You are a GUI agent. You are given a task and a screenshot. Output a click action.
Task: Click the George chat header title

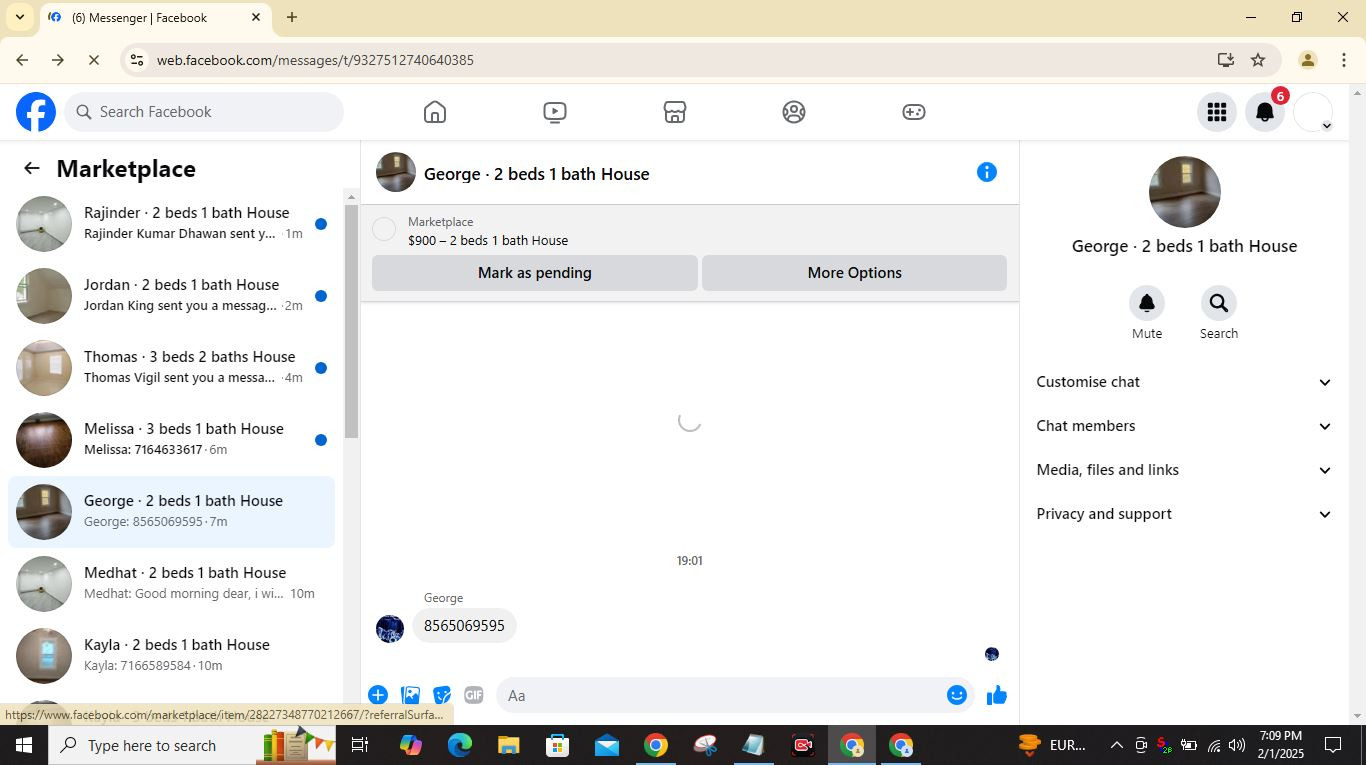[537, 174]
